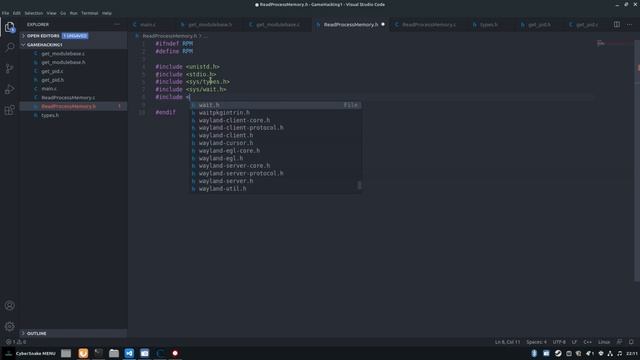This screenshot has height=360, width=640.
Task: Select wayland-util.h suggestion
Action: [x=276, y=189]
